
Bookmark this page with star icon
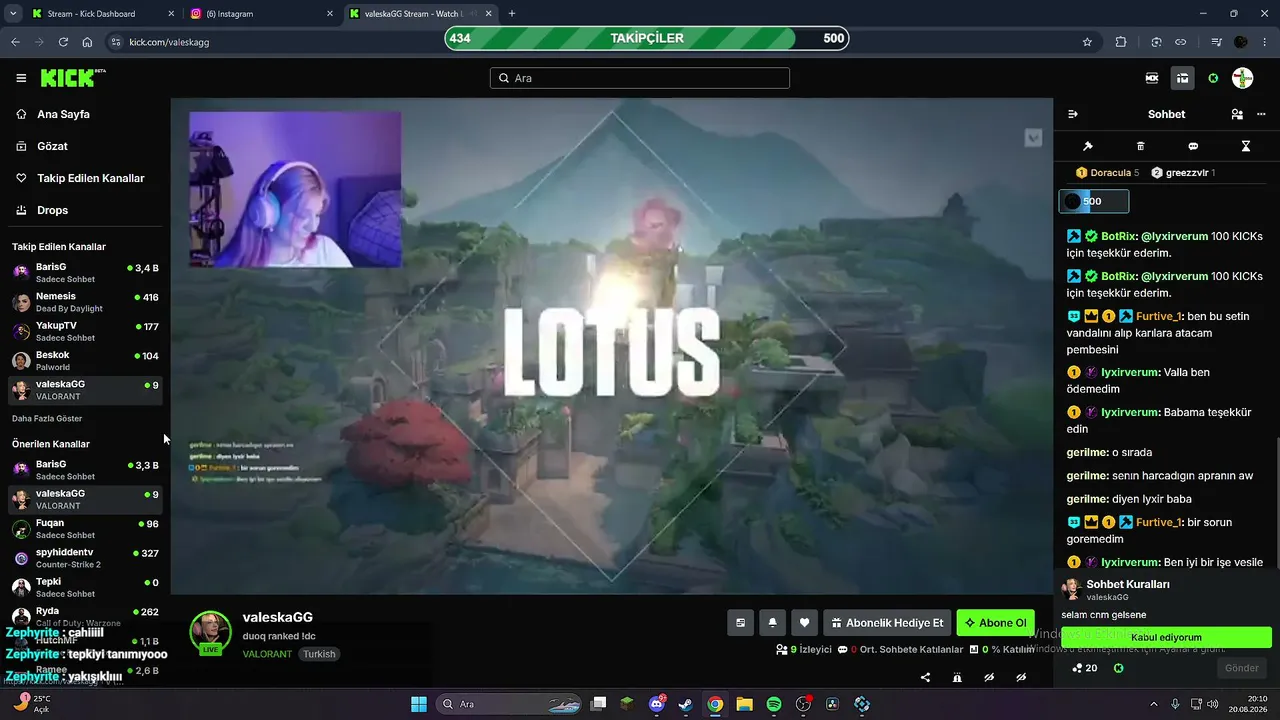(x=1087, y=42)
